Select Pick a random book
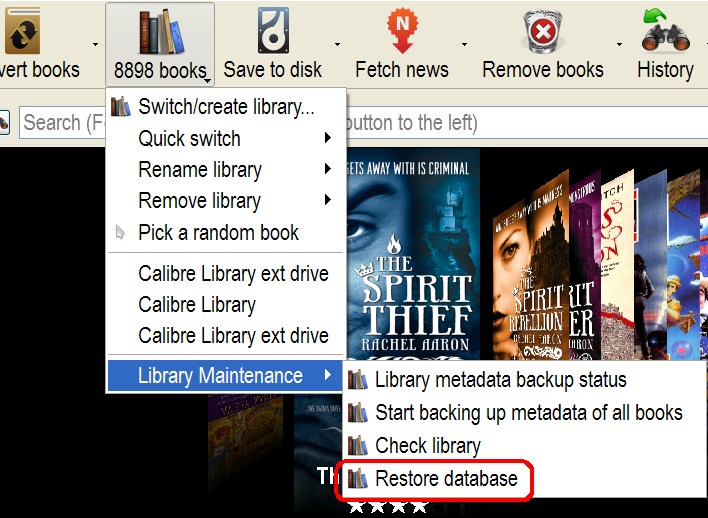Image resolution: width=708 pixels, height=518 pixels. pos(226,232)
